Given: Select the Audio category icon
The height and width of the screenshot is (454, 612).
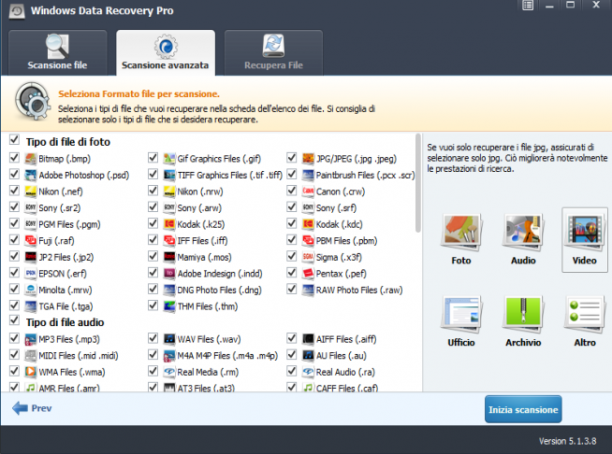Looking at the screenshot, I should [523, 231].
